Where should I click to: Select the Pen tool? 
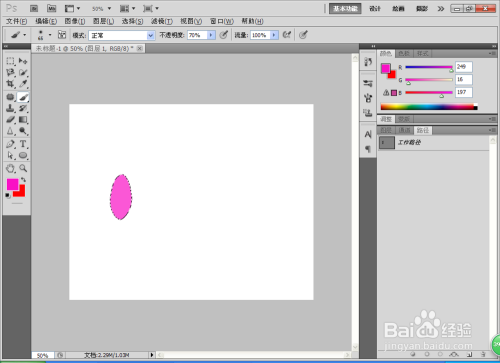[x=10, y=144]
